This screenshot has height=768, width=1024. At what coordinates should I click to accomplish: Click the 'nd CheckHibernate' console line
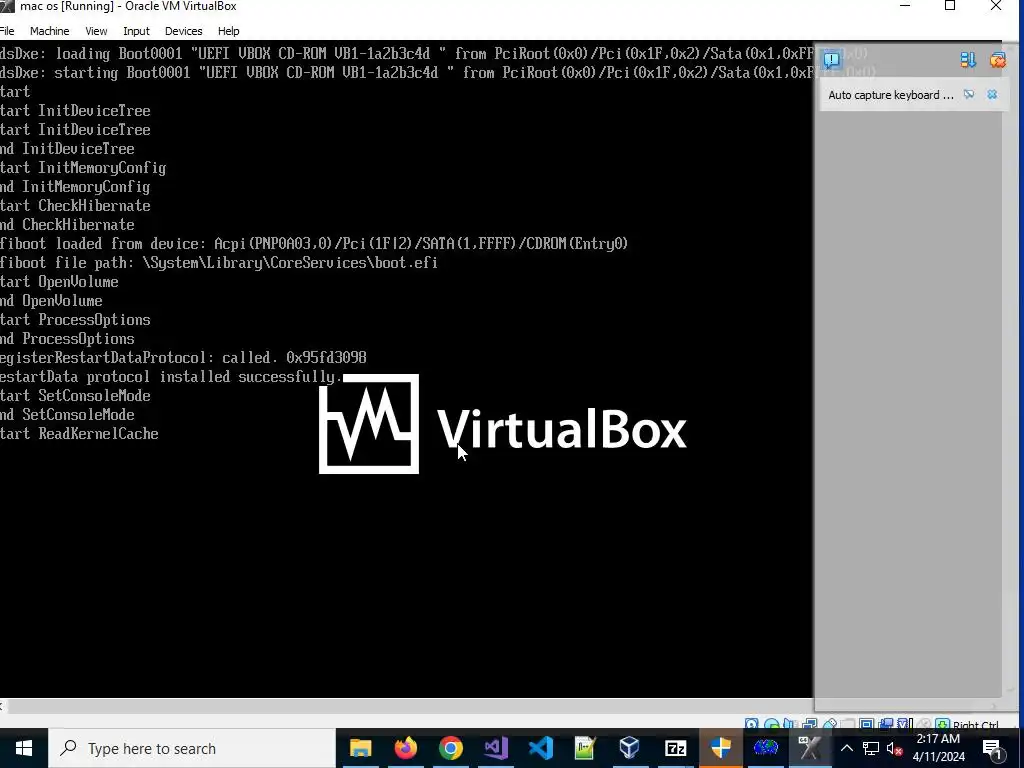[67, 225]
